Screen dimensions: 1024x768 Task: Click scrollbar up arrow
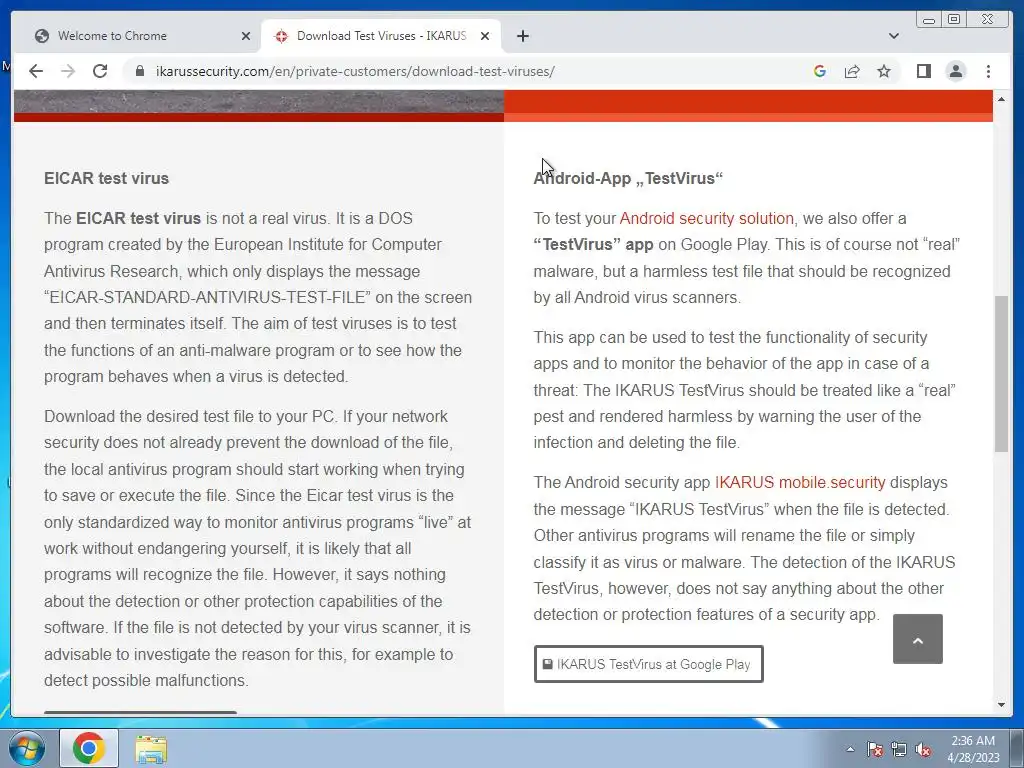click(x=1001, y=99)
